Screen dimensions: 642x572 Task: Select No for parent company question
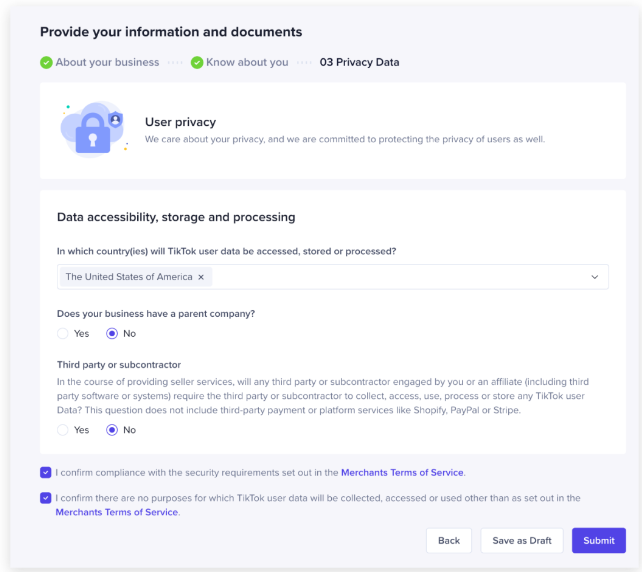112,334
